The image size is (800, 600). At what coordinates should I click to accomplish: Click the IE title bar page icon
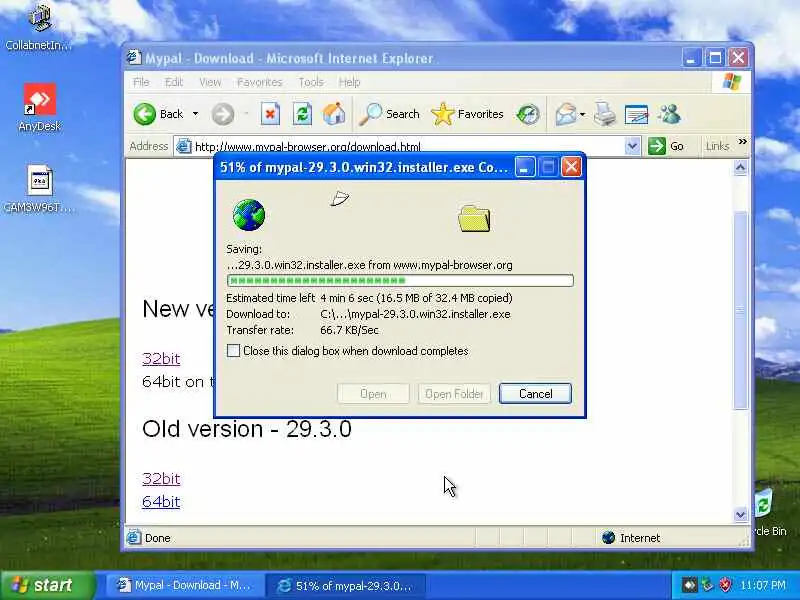[x=134, y=58]
